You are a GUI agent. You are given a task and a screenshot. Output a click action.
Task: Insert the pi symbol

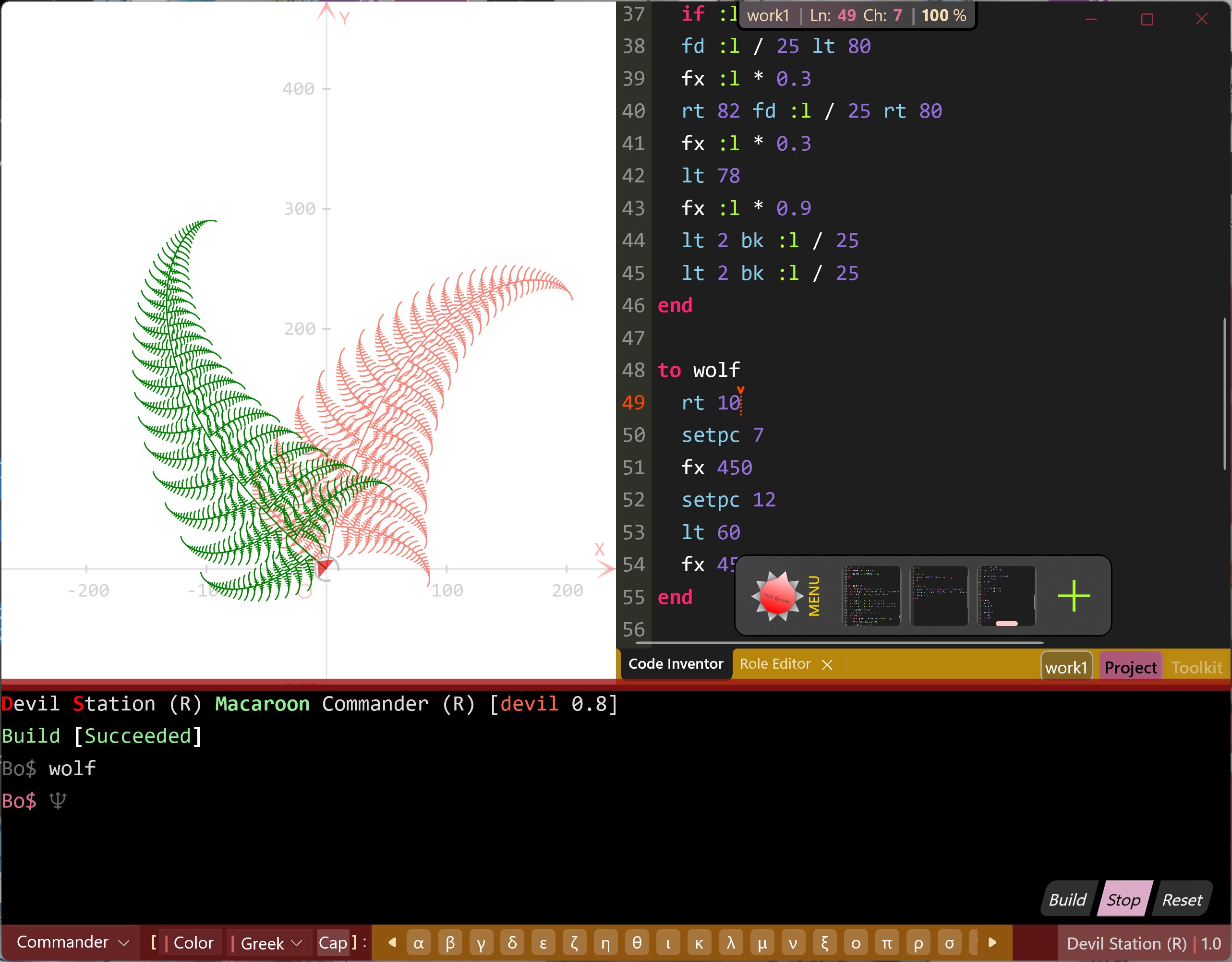[887, 943]
